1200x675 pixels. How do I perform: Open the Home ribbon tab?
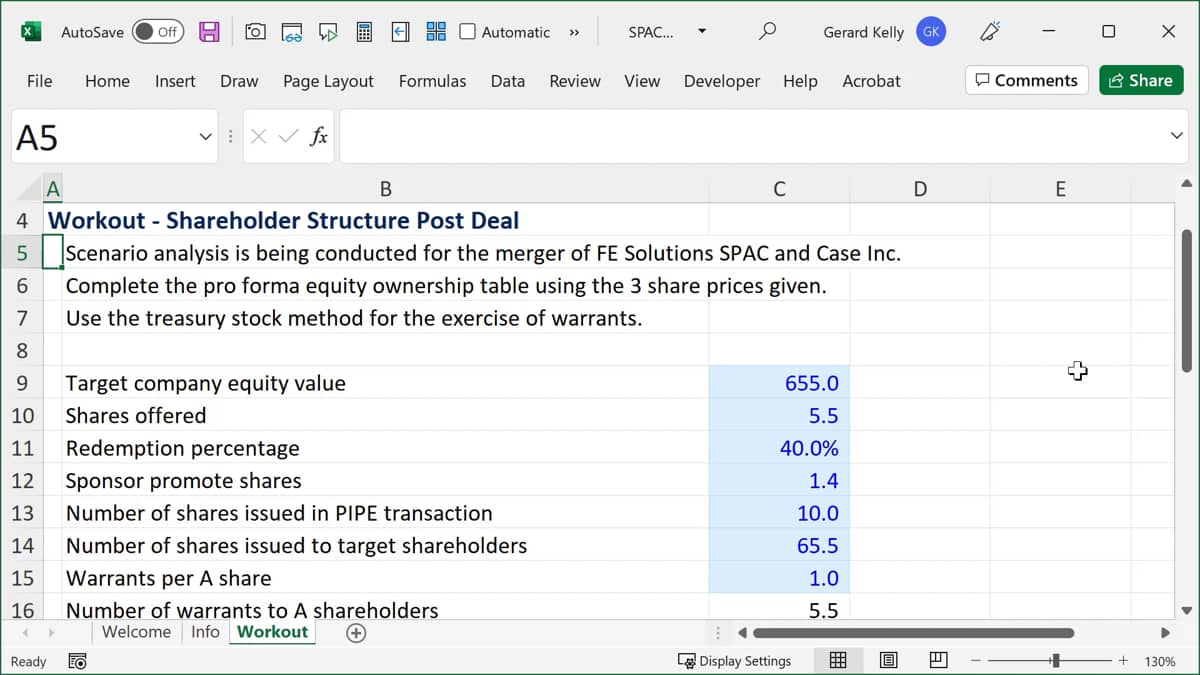click(107, 81)
